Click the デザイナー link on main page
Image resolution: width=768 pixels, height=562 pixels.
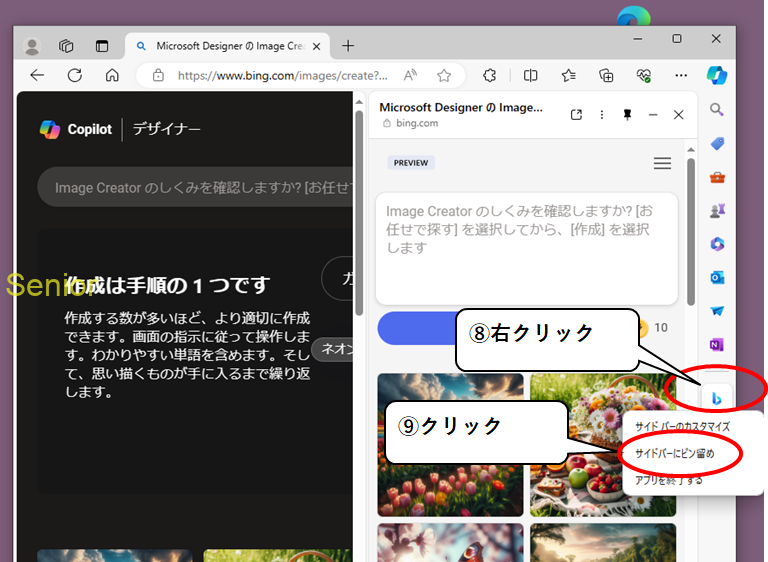pos(167,129)
